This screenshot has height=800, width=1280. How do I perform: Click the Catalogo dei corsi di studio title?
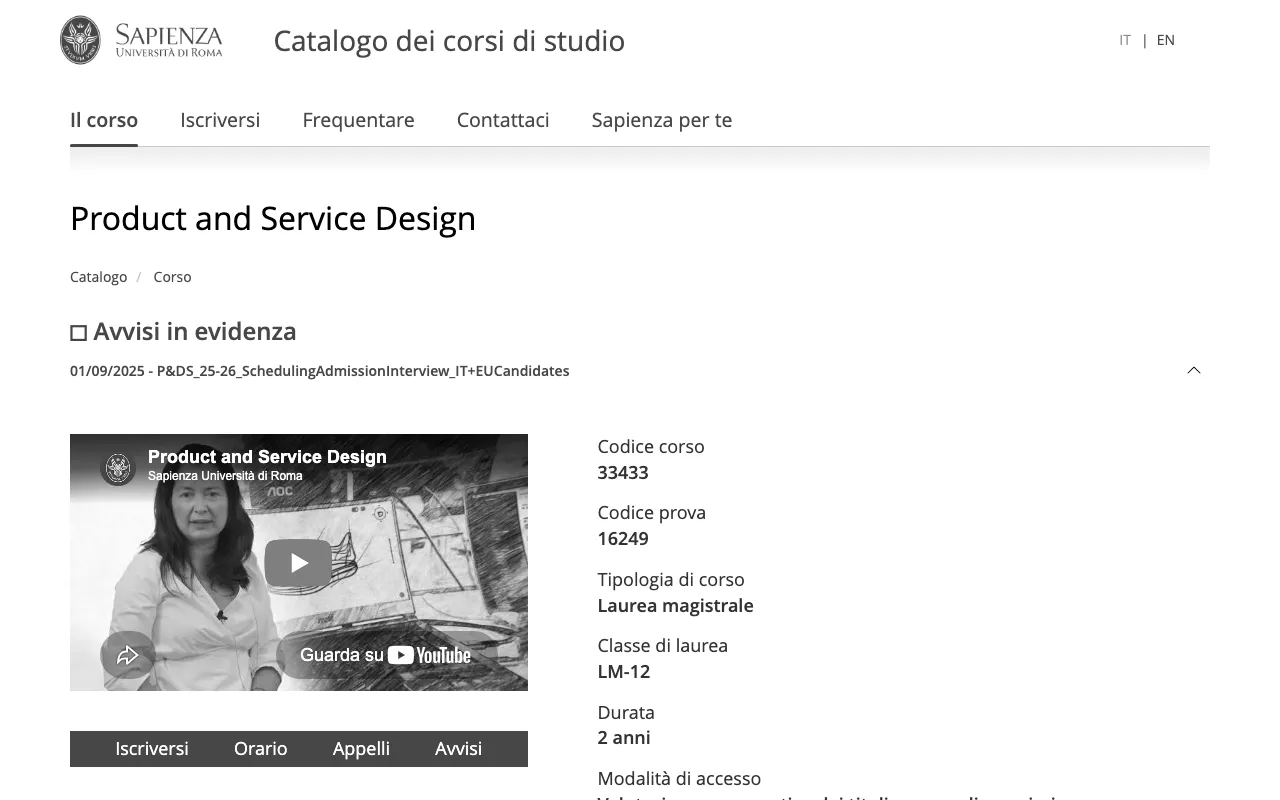tap(449, 41)
